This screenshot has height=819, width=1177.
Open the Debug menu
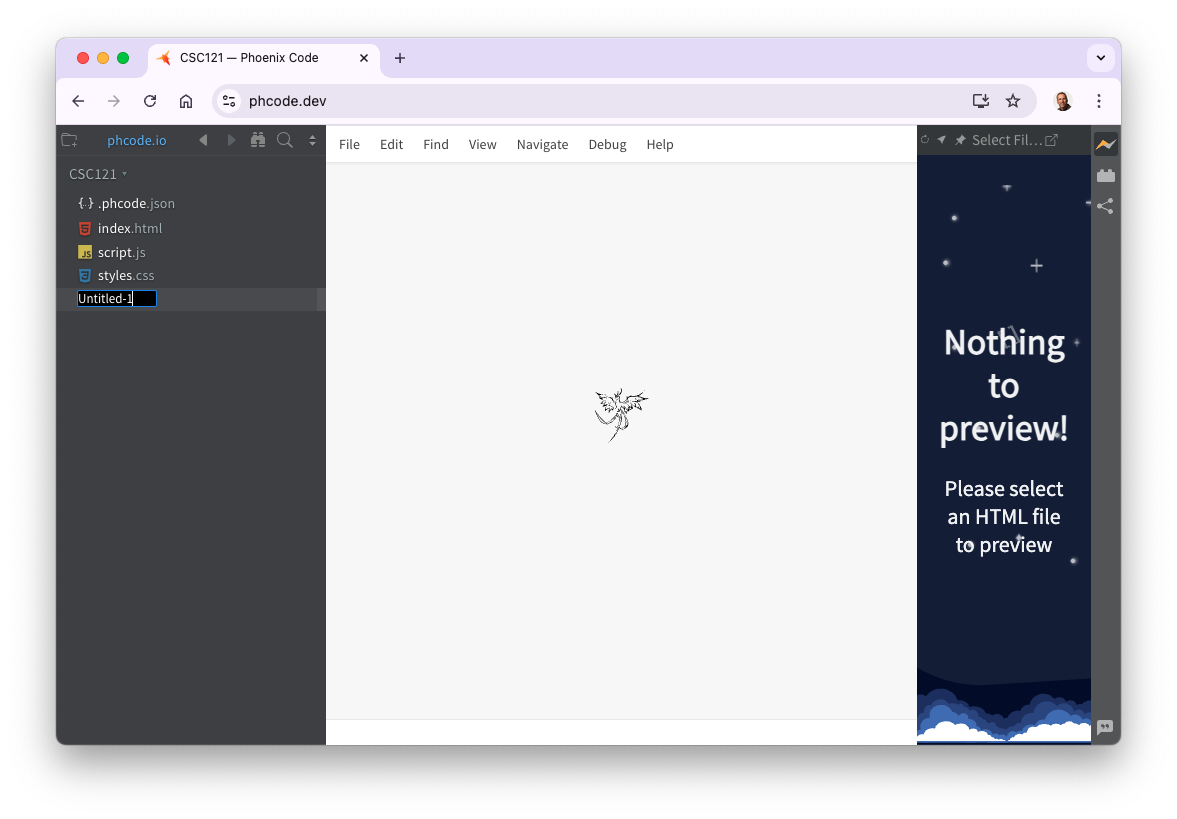coord(607,144)
